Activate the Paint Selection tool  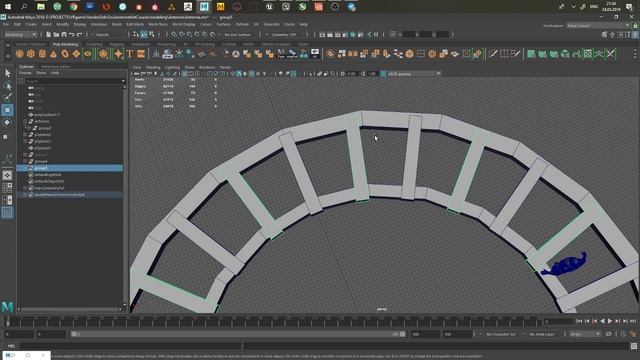7,97
